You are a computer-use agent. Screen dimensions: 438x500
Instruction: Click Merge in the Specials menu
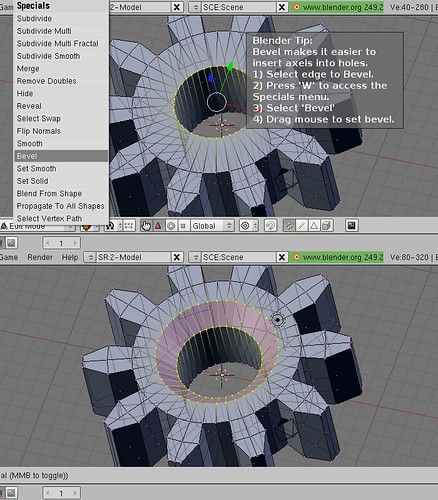[x=61, y=69]
